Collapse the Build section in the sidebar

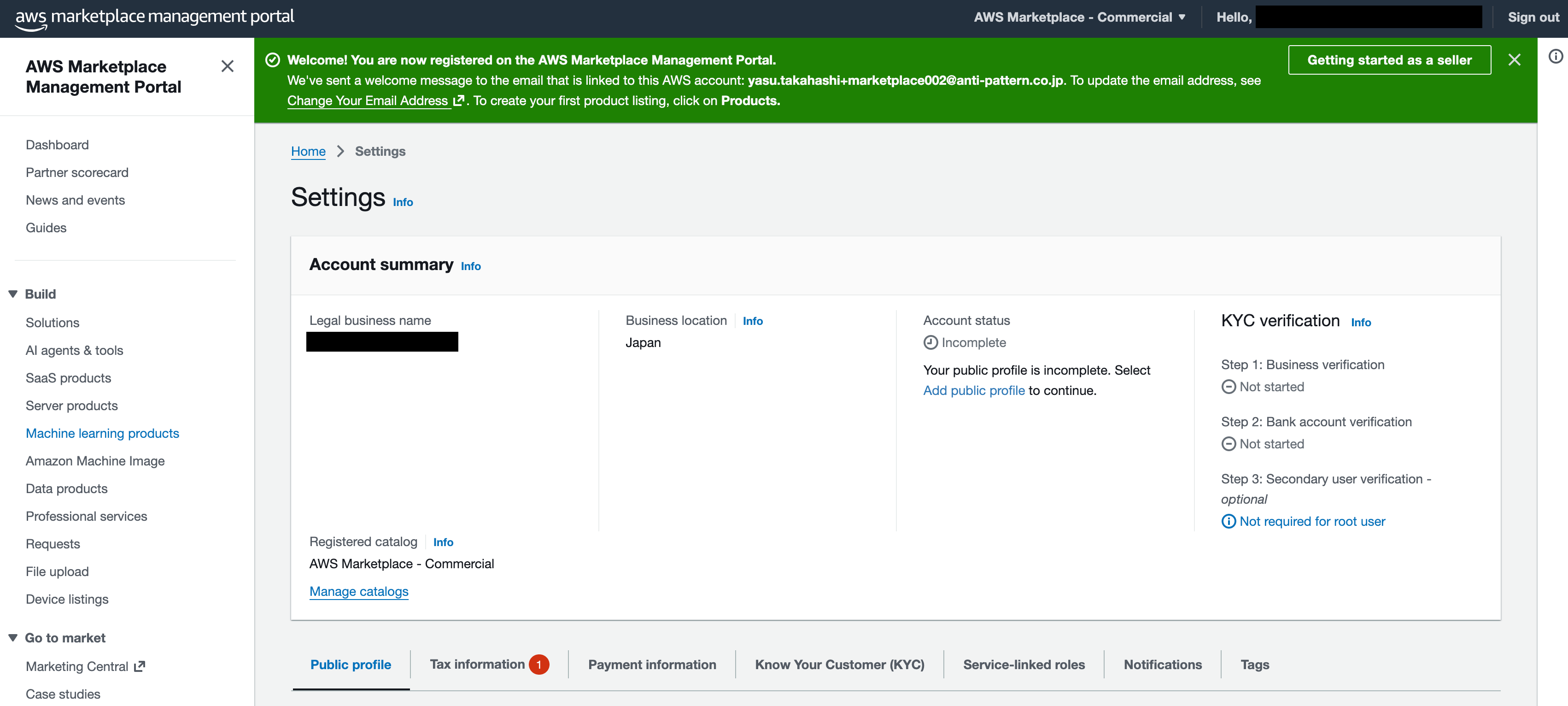[x=13, y=294]
